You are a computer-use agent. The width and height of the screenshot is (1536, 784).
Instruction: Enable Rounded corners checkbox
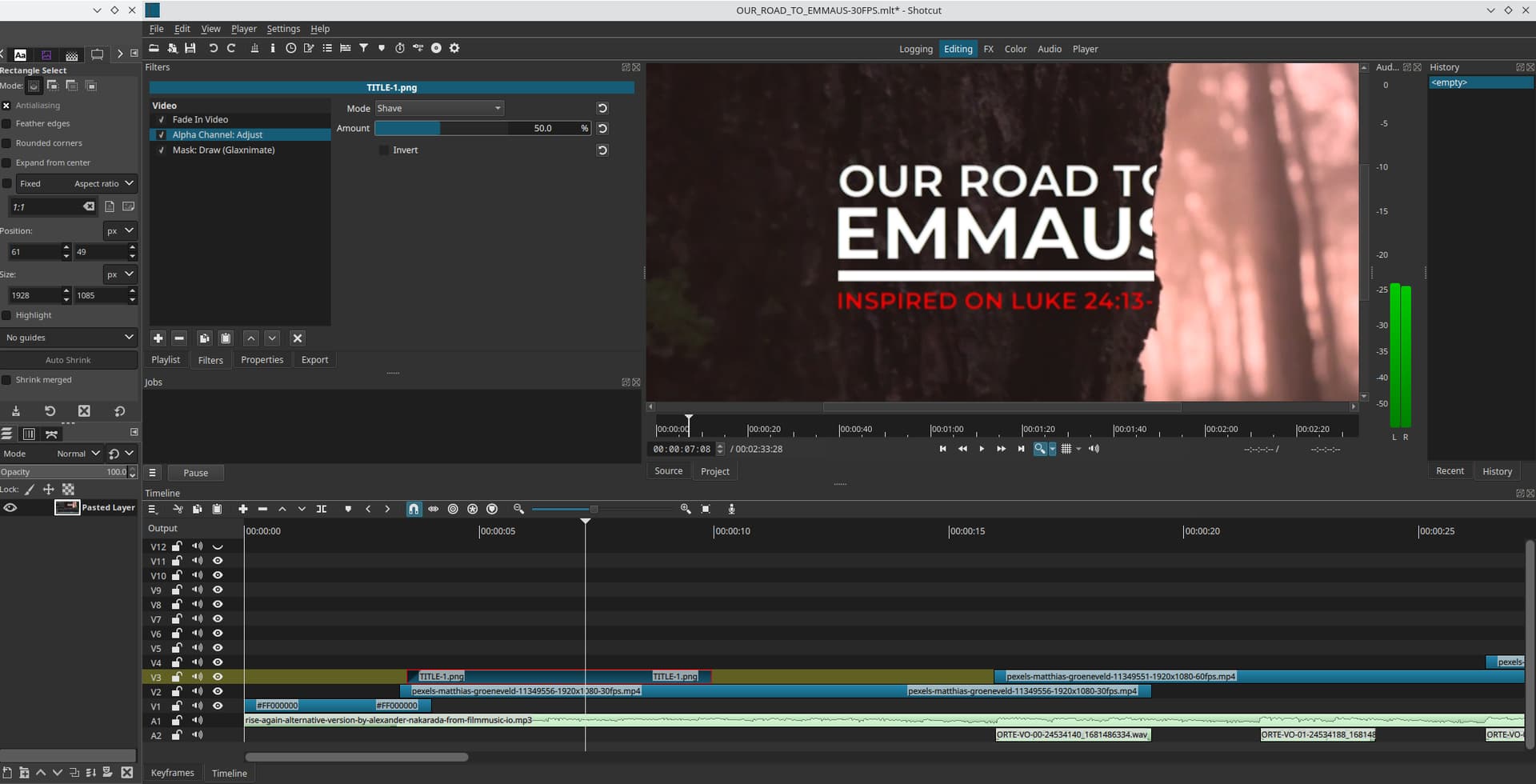click(6, 143)
